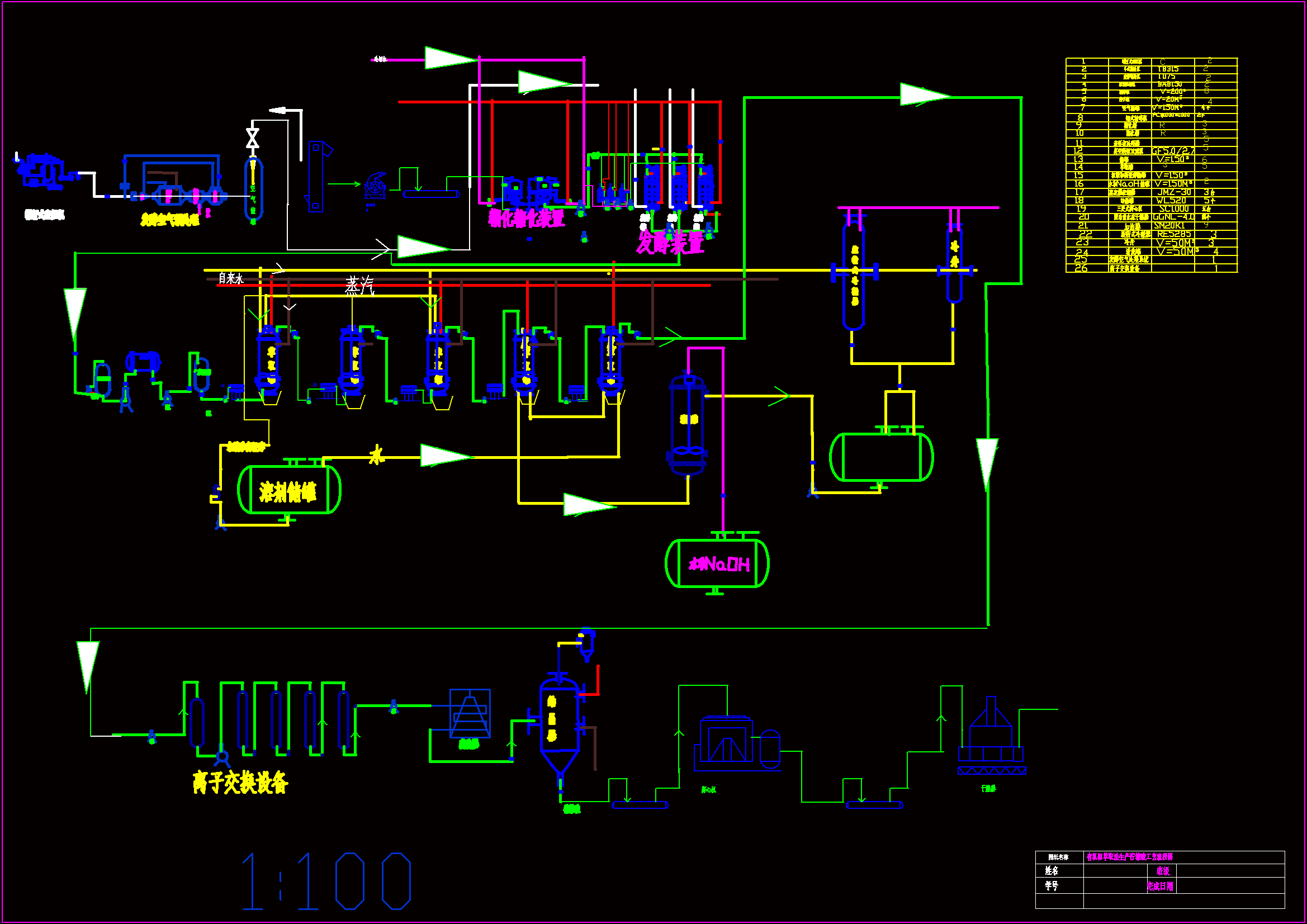Screen dimensions: 1307x924
Task: Select the big green arrow on top-right pipeline
Action: [x=925, y=94]
